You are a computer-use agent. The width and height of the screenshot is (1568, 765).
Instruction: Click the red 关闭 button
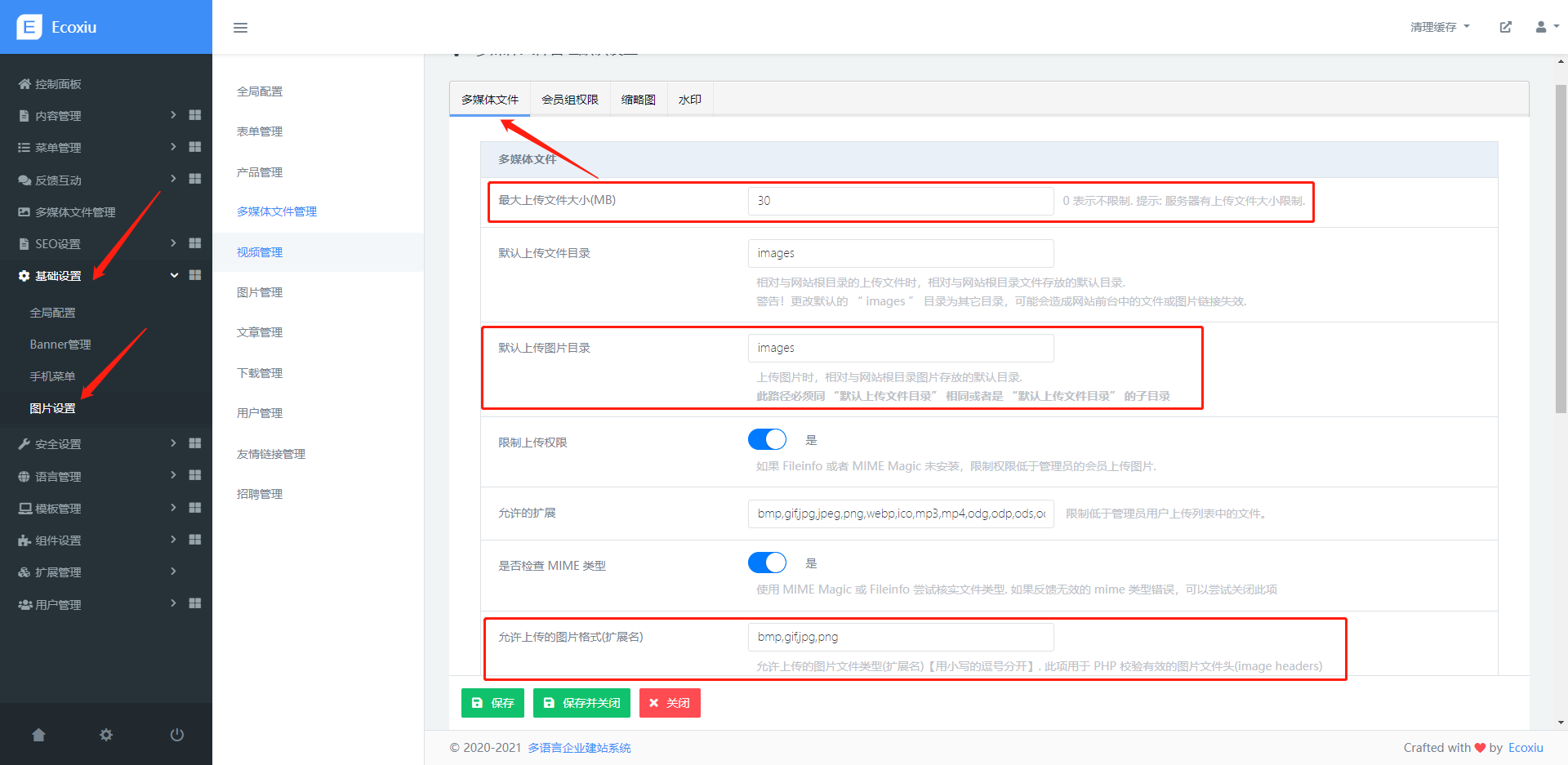coord(670,703)
